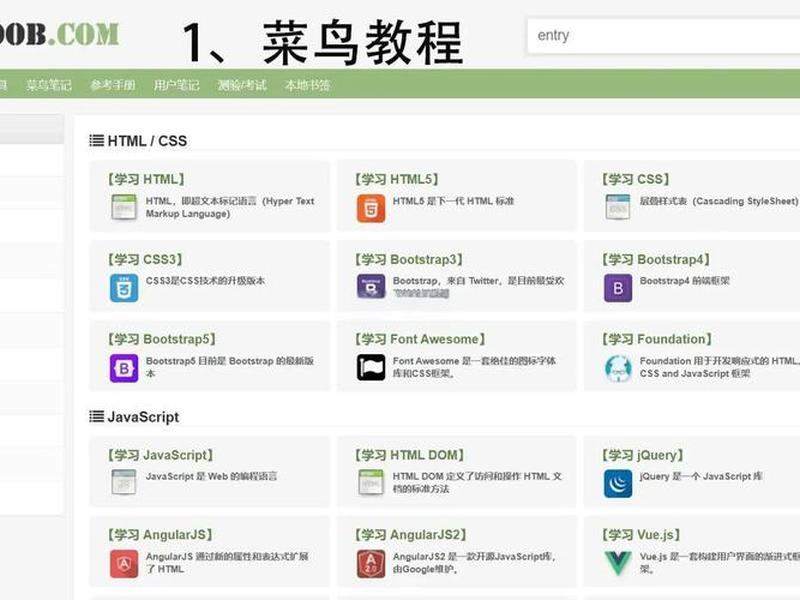Image resolution: width=800 pixels, height=600 pixels.
Task: Open the 【学习 Vue.js】 tutorial link
Action: (x=641, y=535)
